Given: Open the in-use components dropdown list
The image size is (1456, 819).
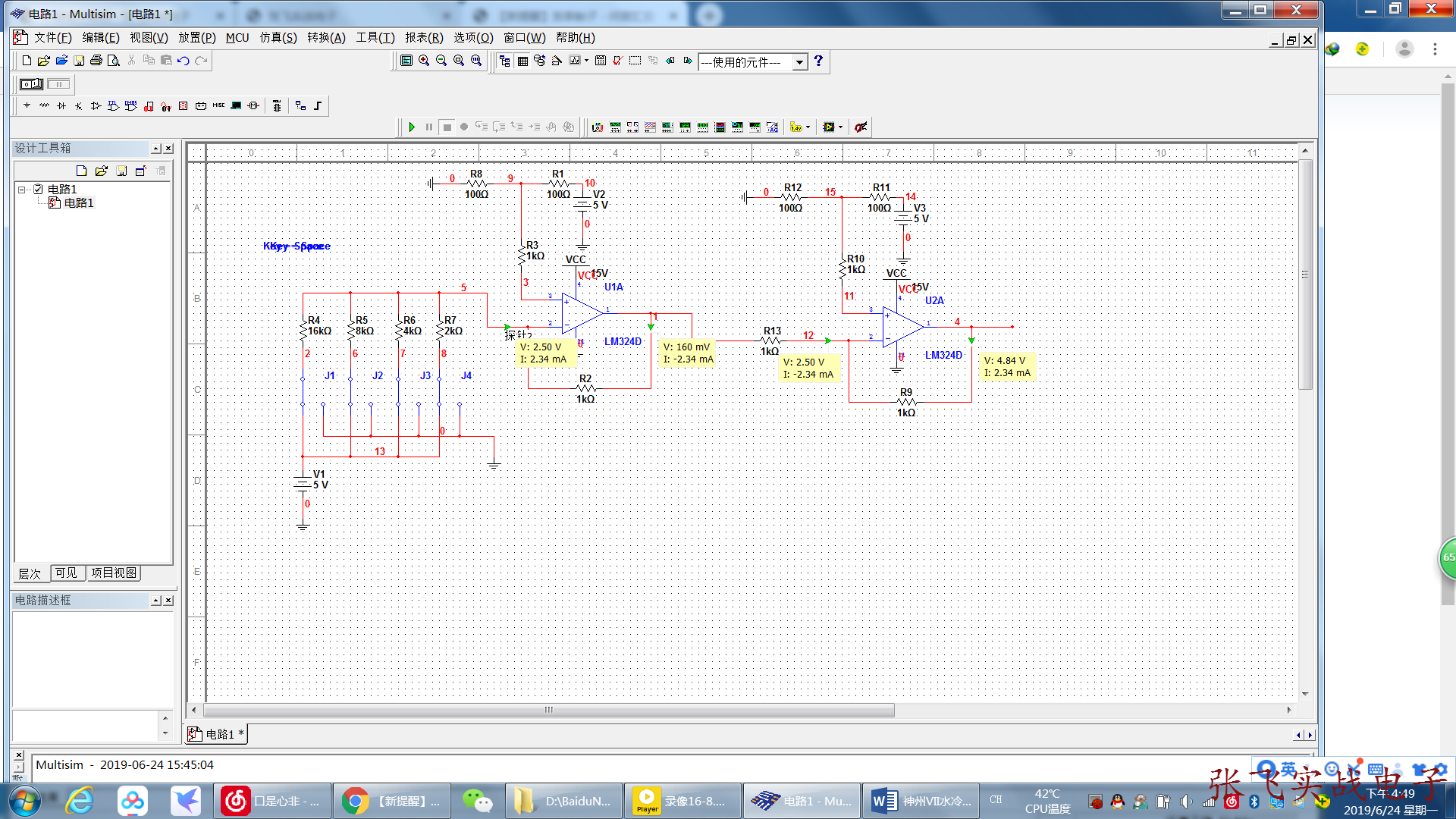Looking at the screenshot, I should (799, 62).
